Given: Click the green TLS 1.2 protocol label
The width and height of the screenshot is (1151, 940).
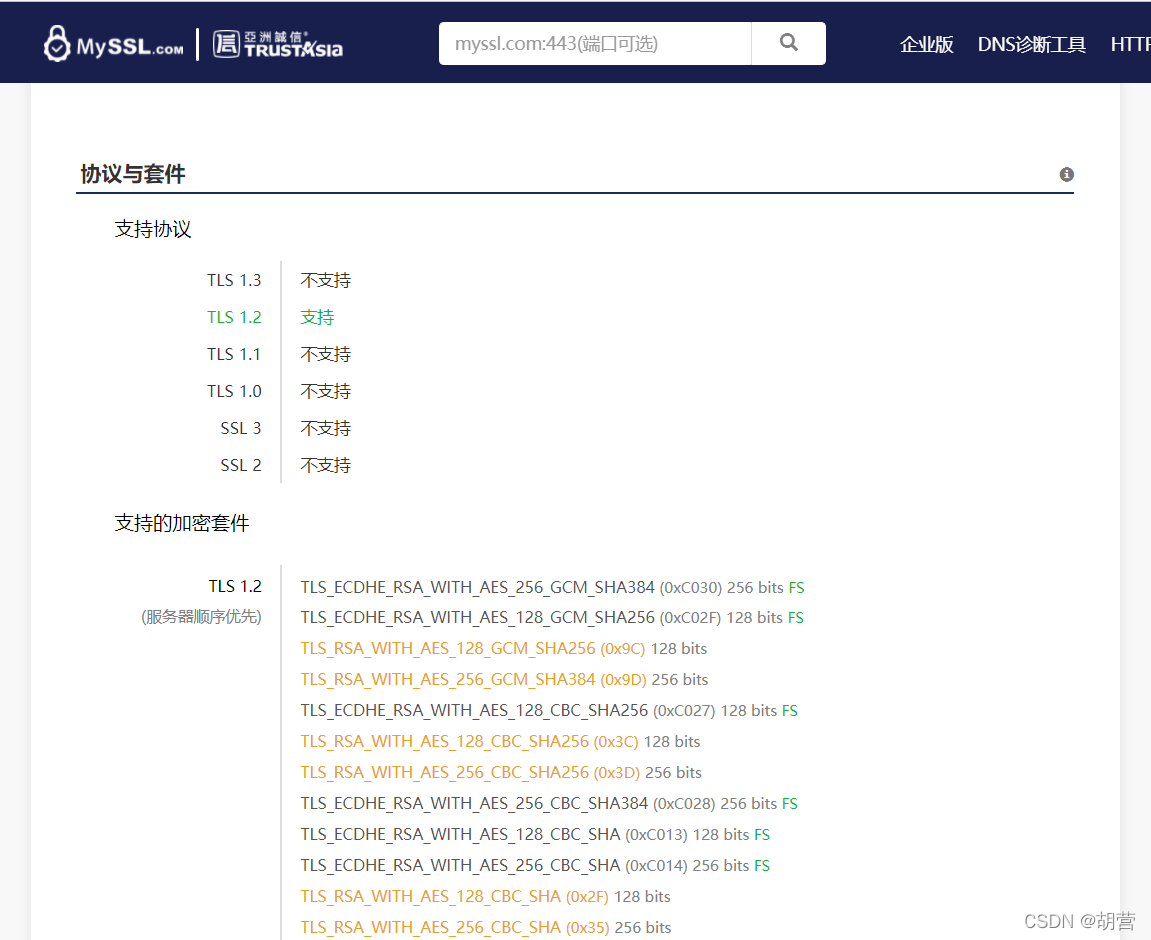Looking at the screenshot, I should pos(234,317).
